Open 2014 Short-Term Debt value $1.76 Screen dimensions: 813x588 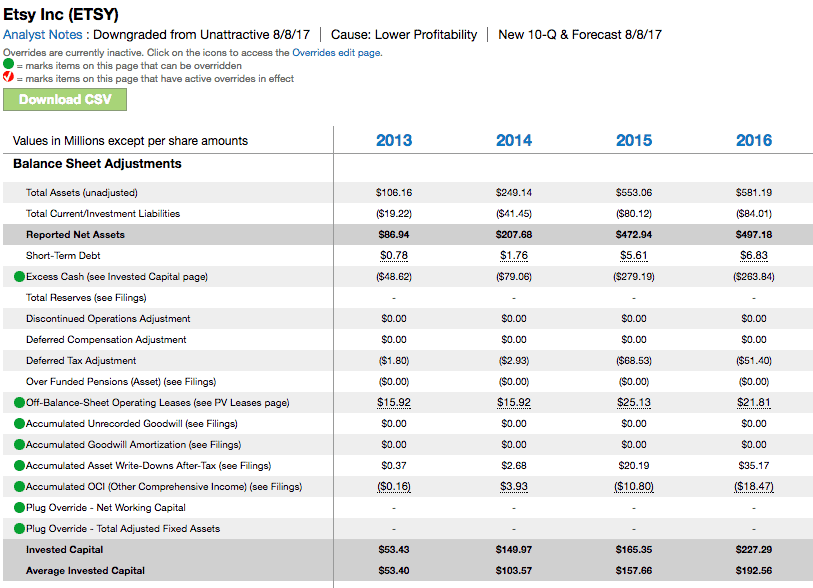[514, 256]
